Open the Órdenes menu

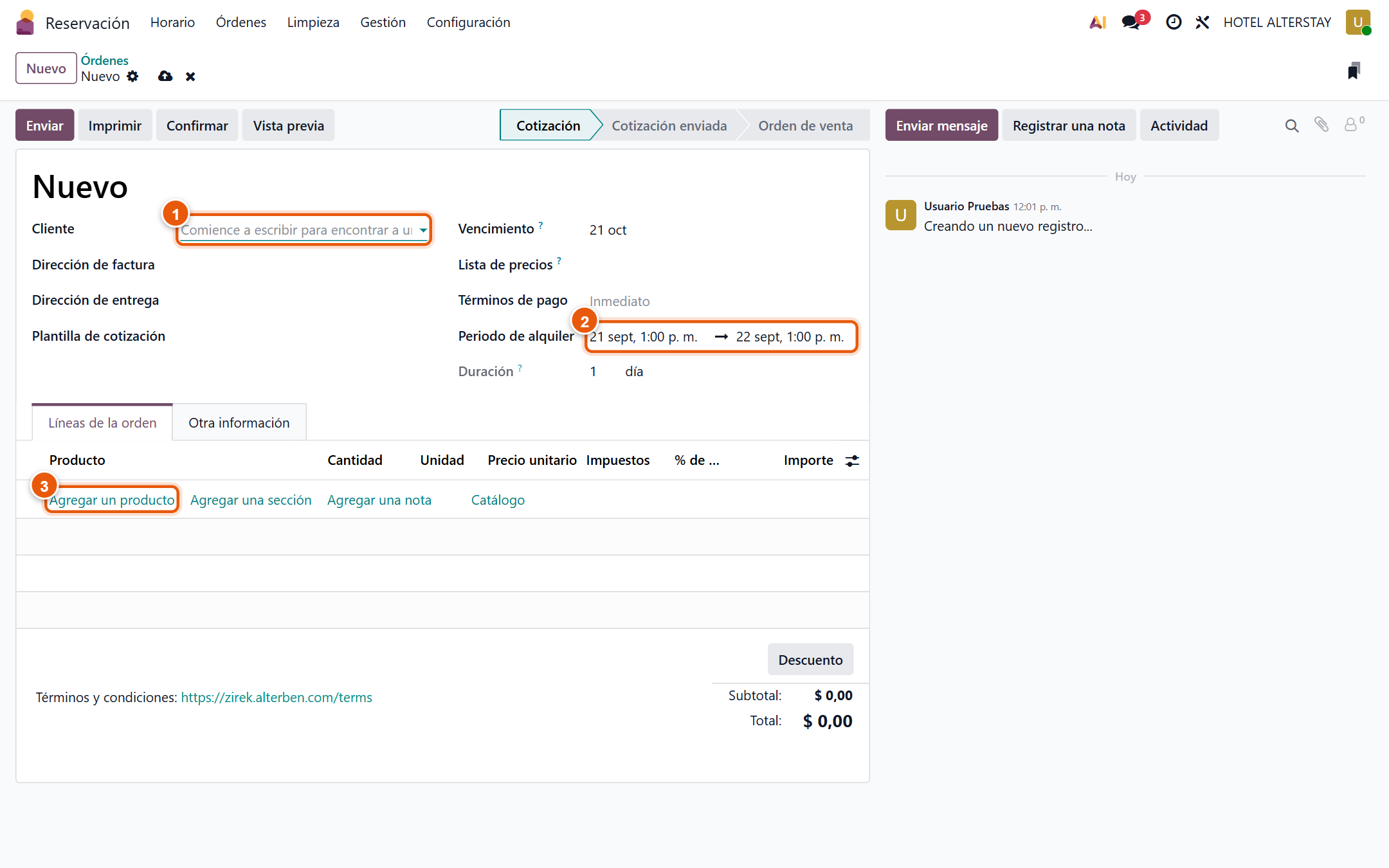[241, 23]
